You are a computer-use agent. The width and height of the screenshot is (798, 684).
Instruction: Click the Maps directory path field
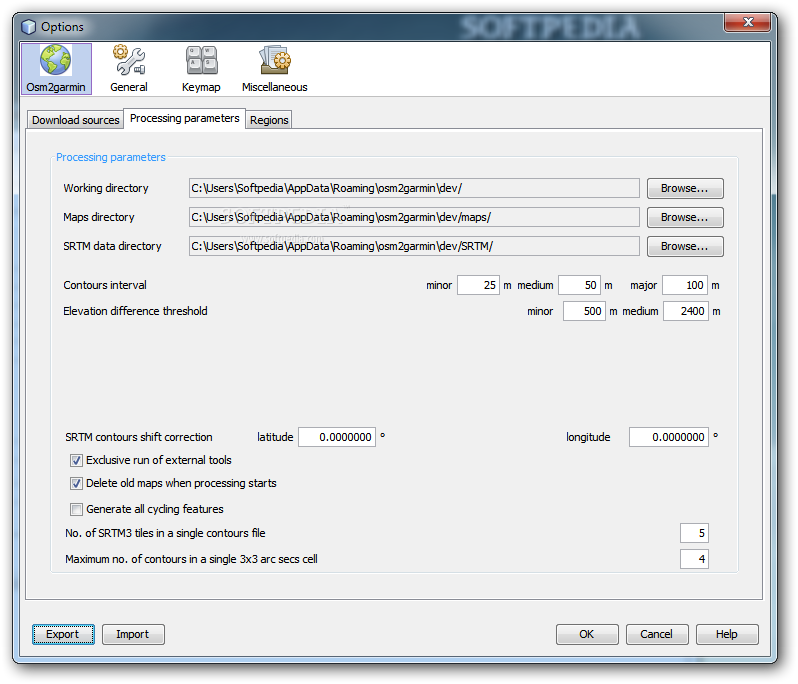414,217
